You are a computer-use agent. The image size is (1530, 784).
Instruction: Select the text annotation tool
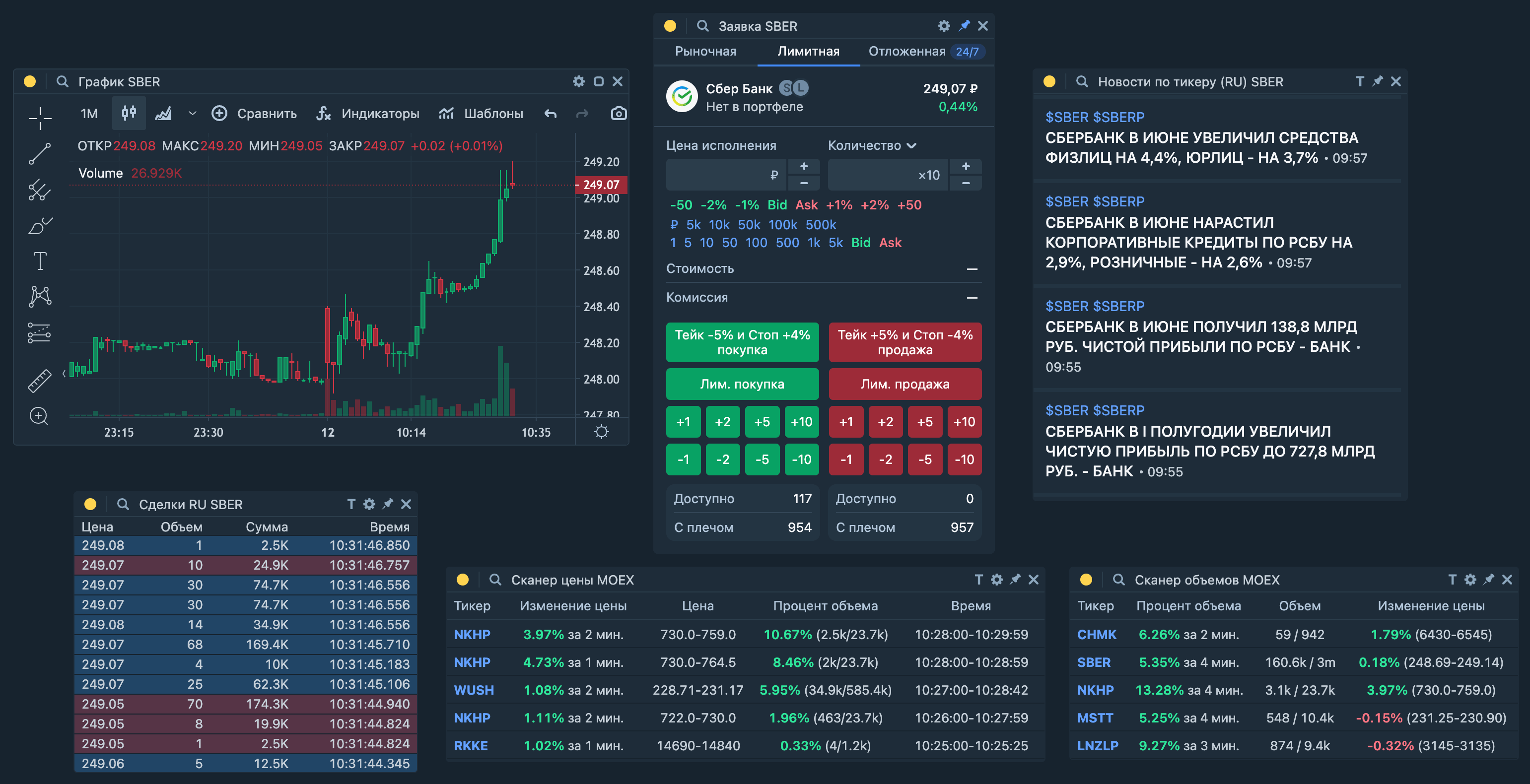click(x=40, y=261)
